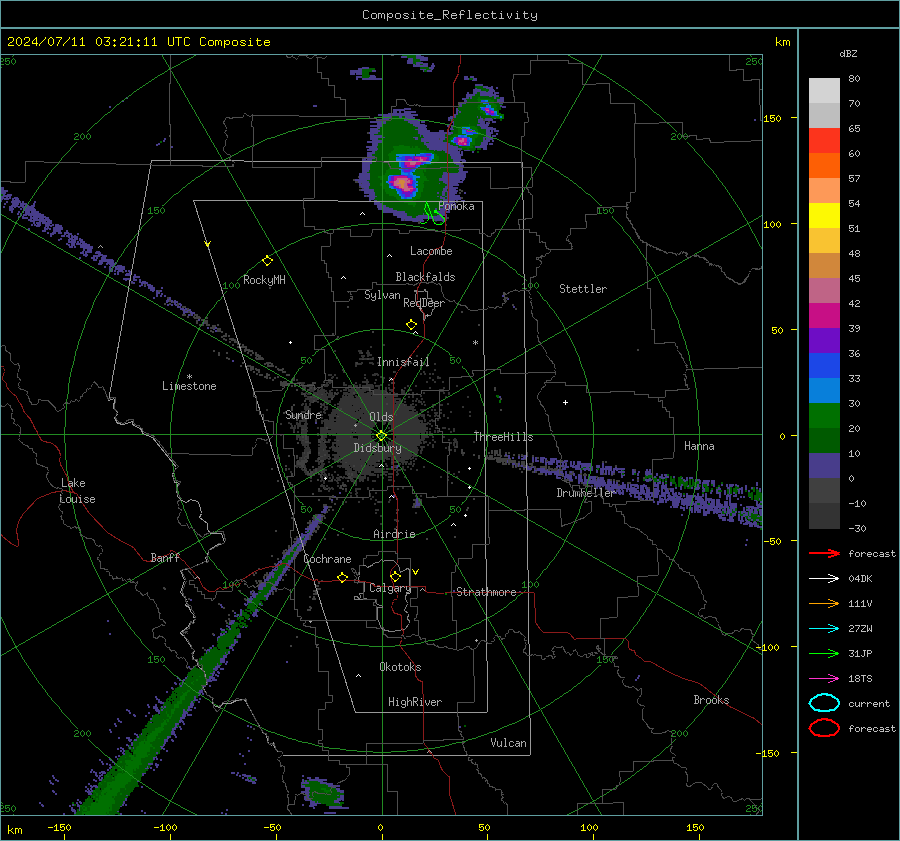This screenshot has width=900, height=841.
Task: Click the intense storm core northwest of Ponoka
Action: click(x=404, y=184)
